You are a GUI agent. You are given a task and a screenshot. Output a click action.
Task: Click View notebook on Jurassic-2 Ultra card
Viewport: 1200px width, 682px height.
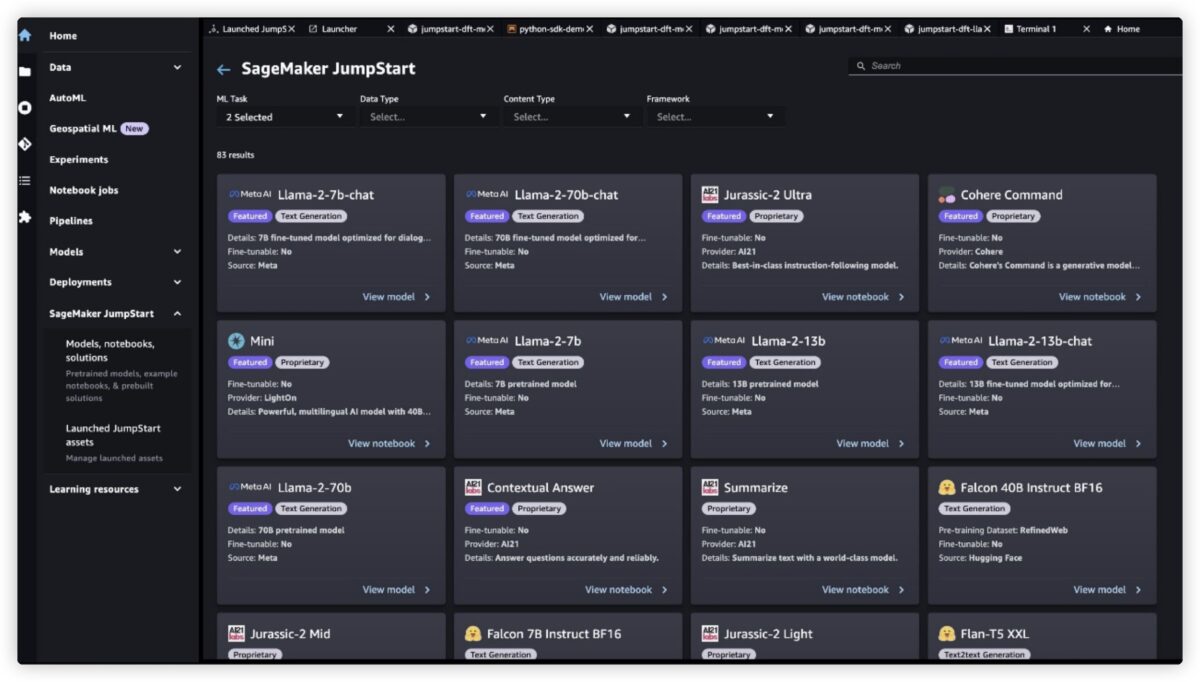point(863,297)
